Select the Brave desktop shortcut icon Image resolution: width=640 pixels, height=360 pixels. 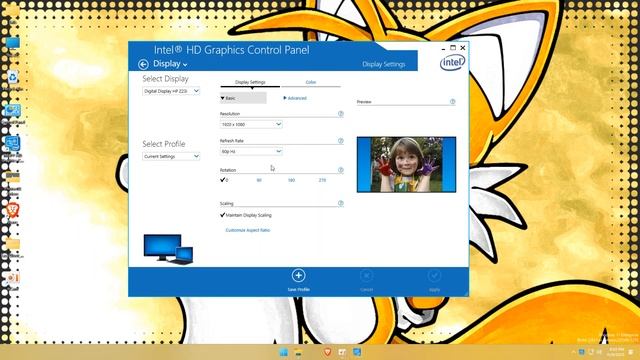click(13, 213)
